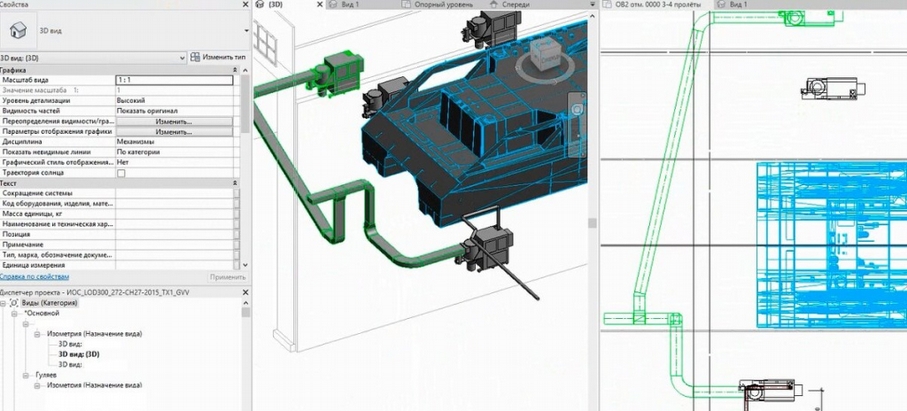
Task: Click parameter button beside Код оборудования row
Action: [x=236, y=203]
